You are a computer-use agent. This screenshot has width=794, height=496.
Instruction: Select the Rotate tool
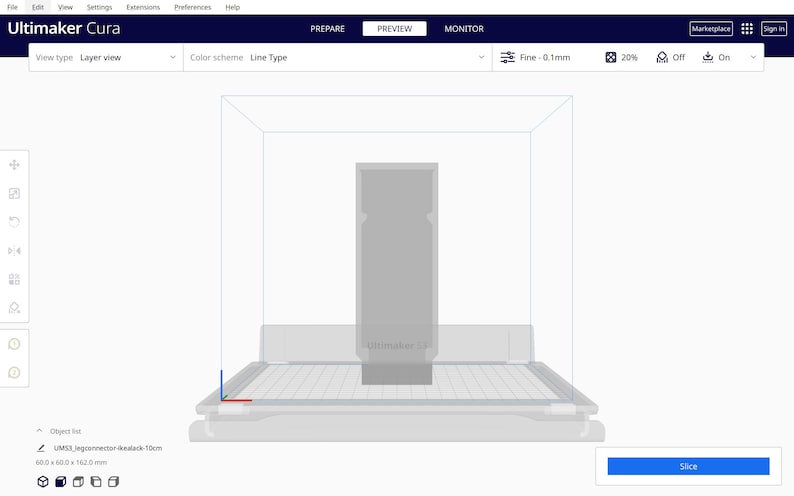[x=14, y=222]
